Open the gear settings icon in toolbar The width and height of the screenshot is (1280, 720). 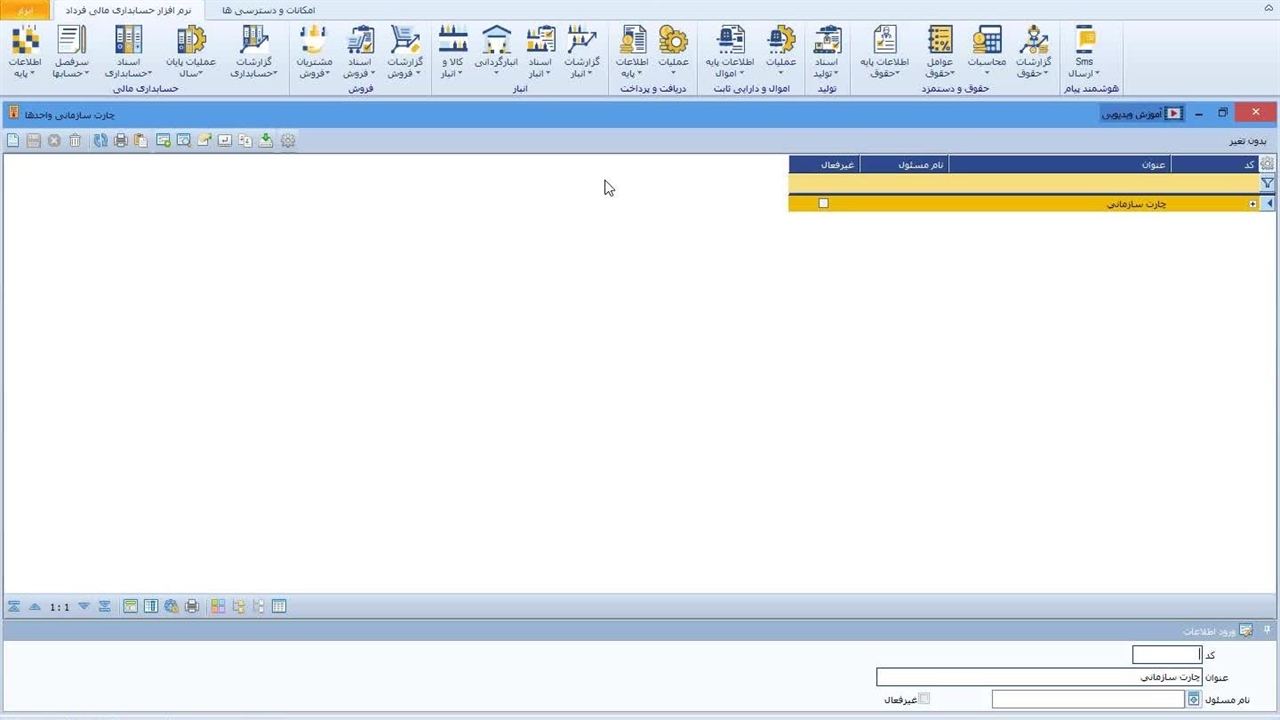coord(288,141)
